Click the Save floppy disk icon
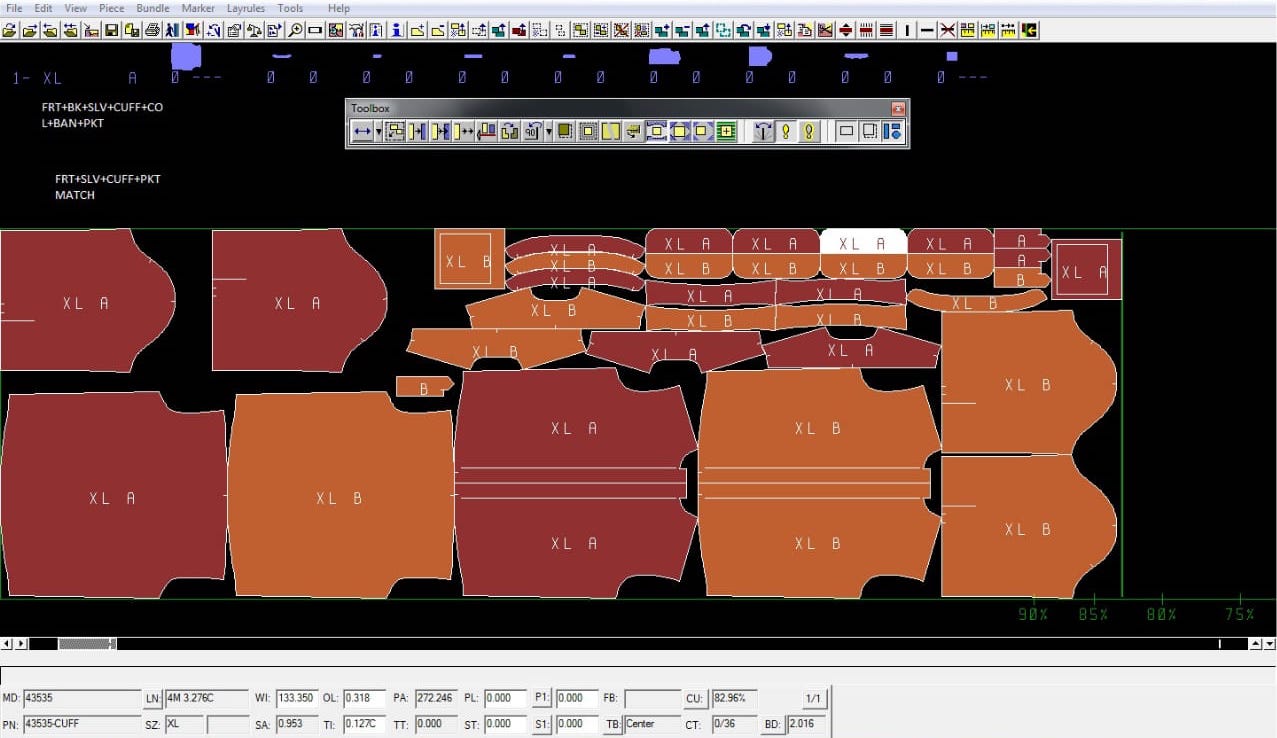This screenshot has width=1277, height=738. pyautogui.click(x=112, y=30)
